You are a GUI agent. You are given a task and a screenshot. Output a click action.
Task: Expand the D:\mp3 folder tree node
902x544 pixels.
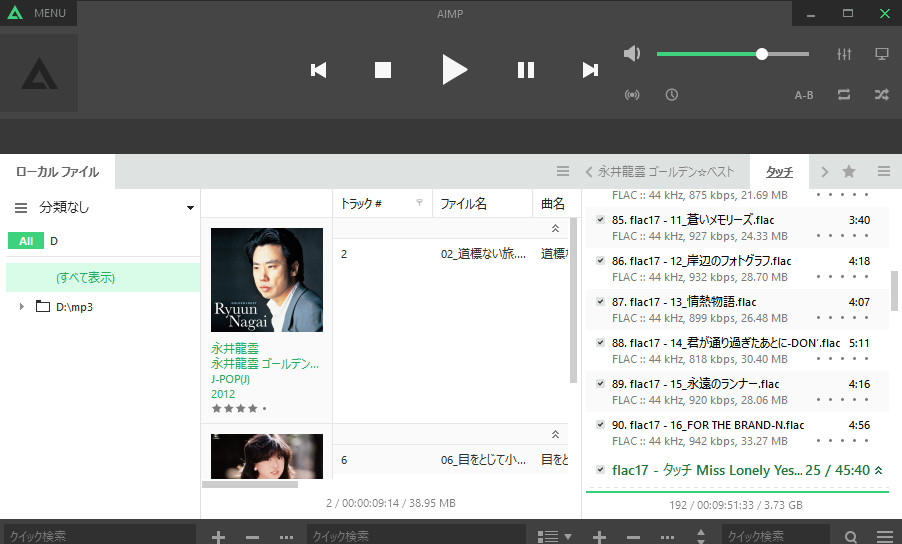21,306
